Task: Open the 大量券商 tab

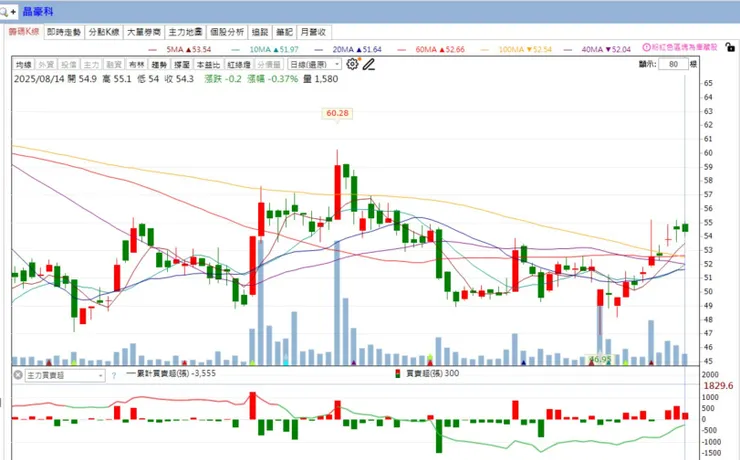Action: [144, 32]
